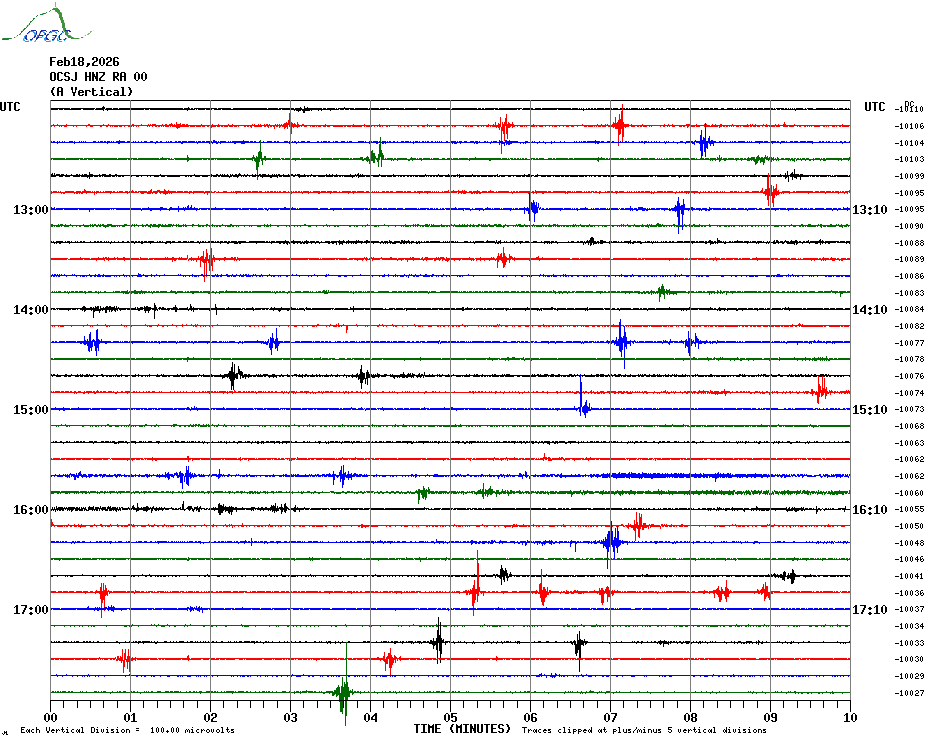The height and width of the screenshot is (744, 930).
Task: Click the 100.00 microvolts vertical division note
Action: pyautogui.click(x=128, y=730)
